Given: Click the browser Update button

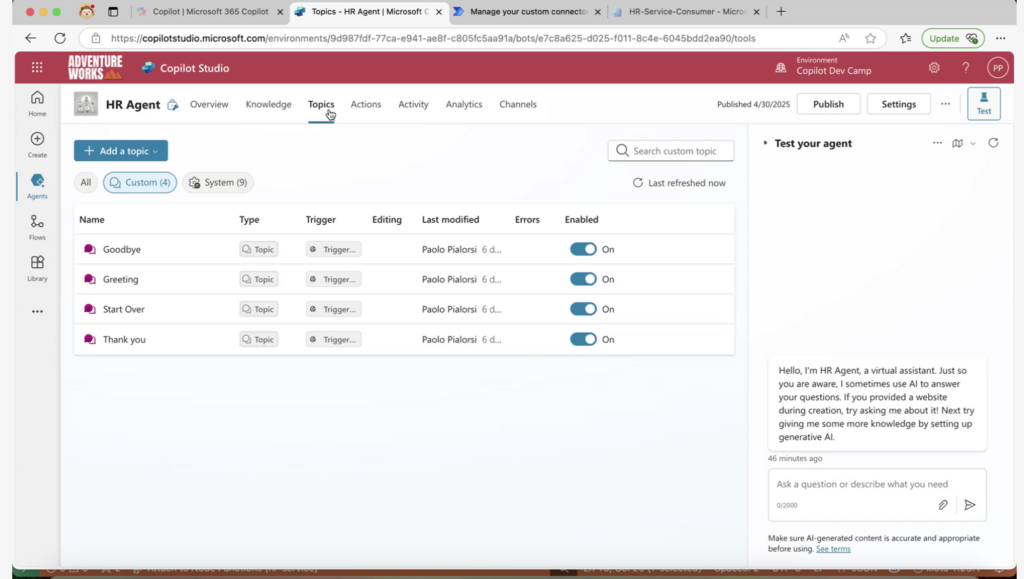Looking at the screenshot, I should (953, 38).
